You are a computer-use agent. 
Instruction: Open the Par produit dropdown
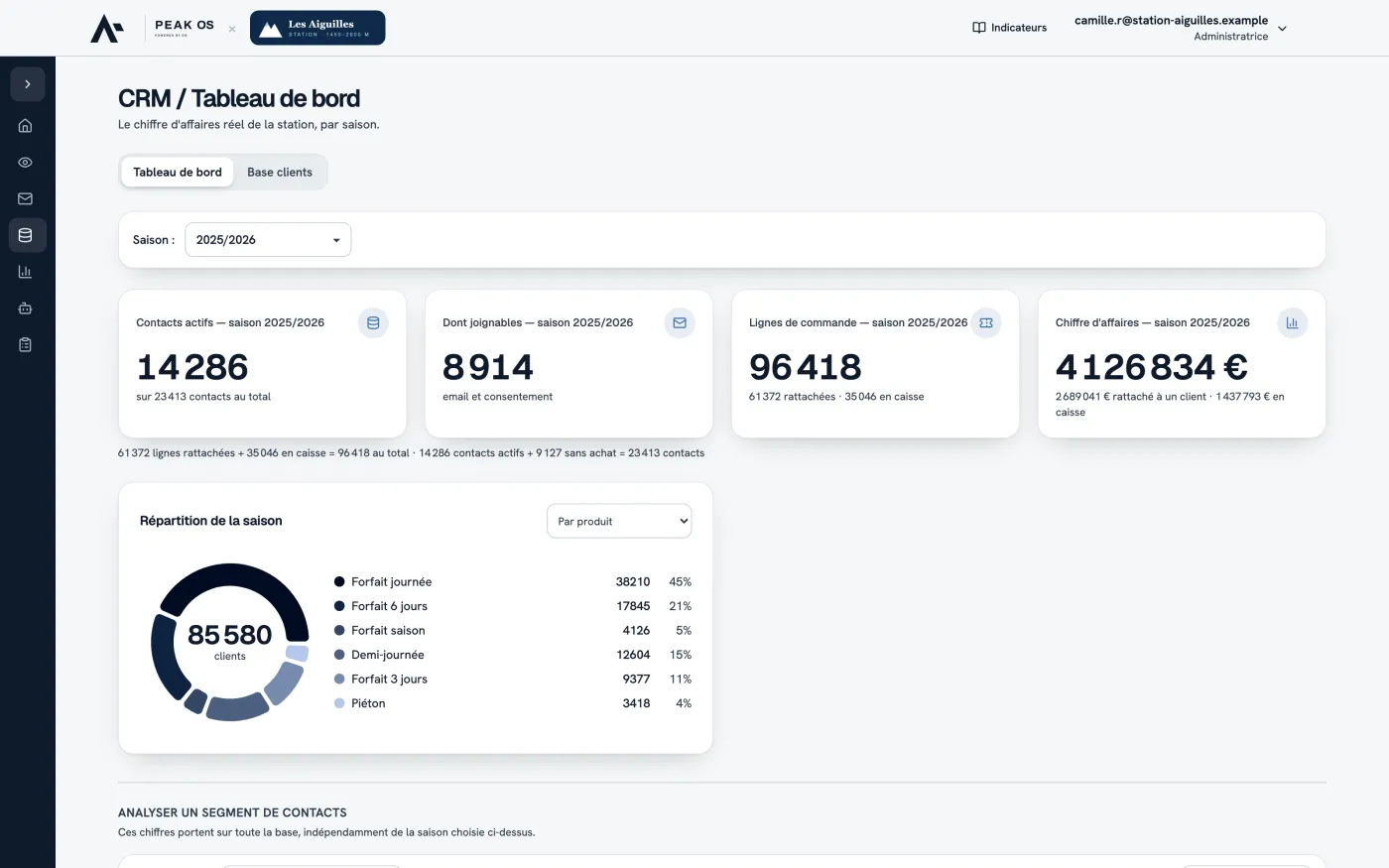(x=619, y=522)
